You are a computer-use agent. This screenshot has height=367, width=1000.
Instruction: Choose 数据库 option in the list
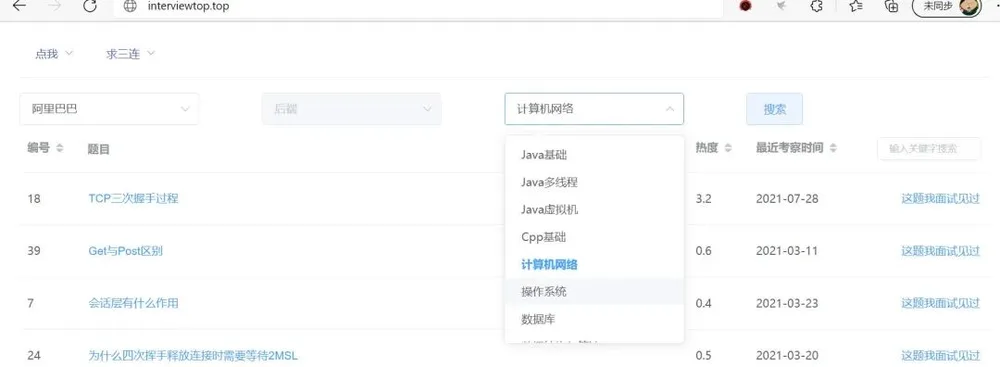coord(594,318)
